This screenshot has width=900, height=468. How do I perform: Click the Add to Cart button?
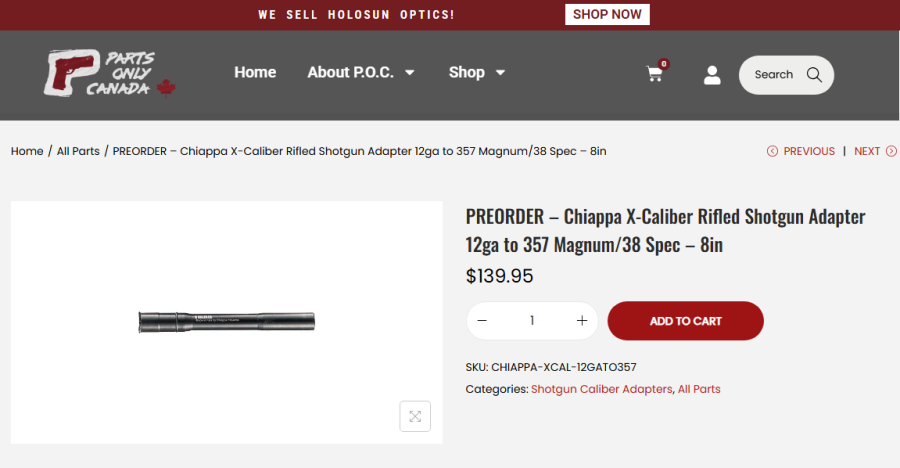point(685,321)
